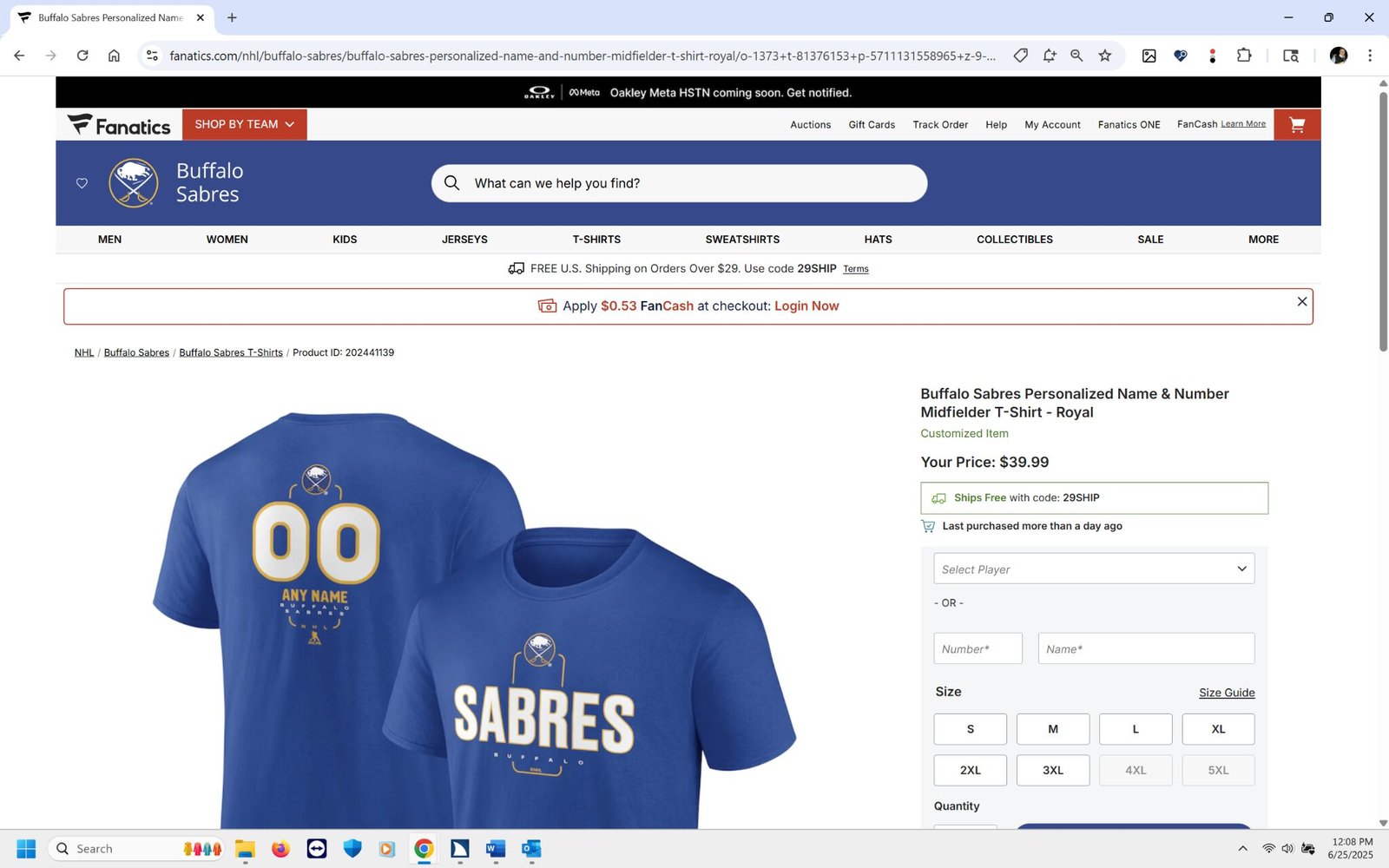Image resolution: width=1389 pixels, height=868 pixels.
Task: Open the Extensions puzzle icon
Action: tap(1244, 56)
